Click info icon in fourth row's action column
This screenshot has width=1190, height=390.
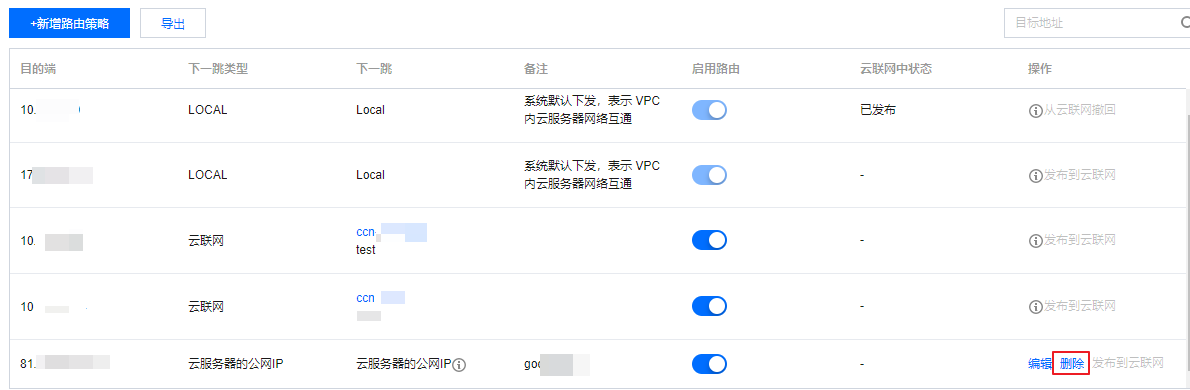1034,307
